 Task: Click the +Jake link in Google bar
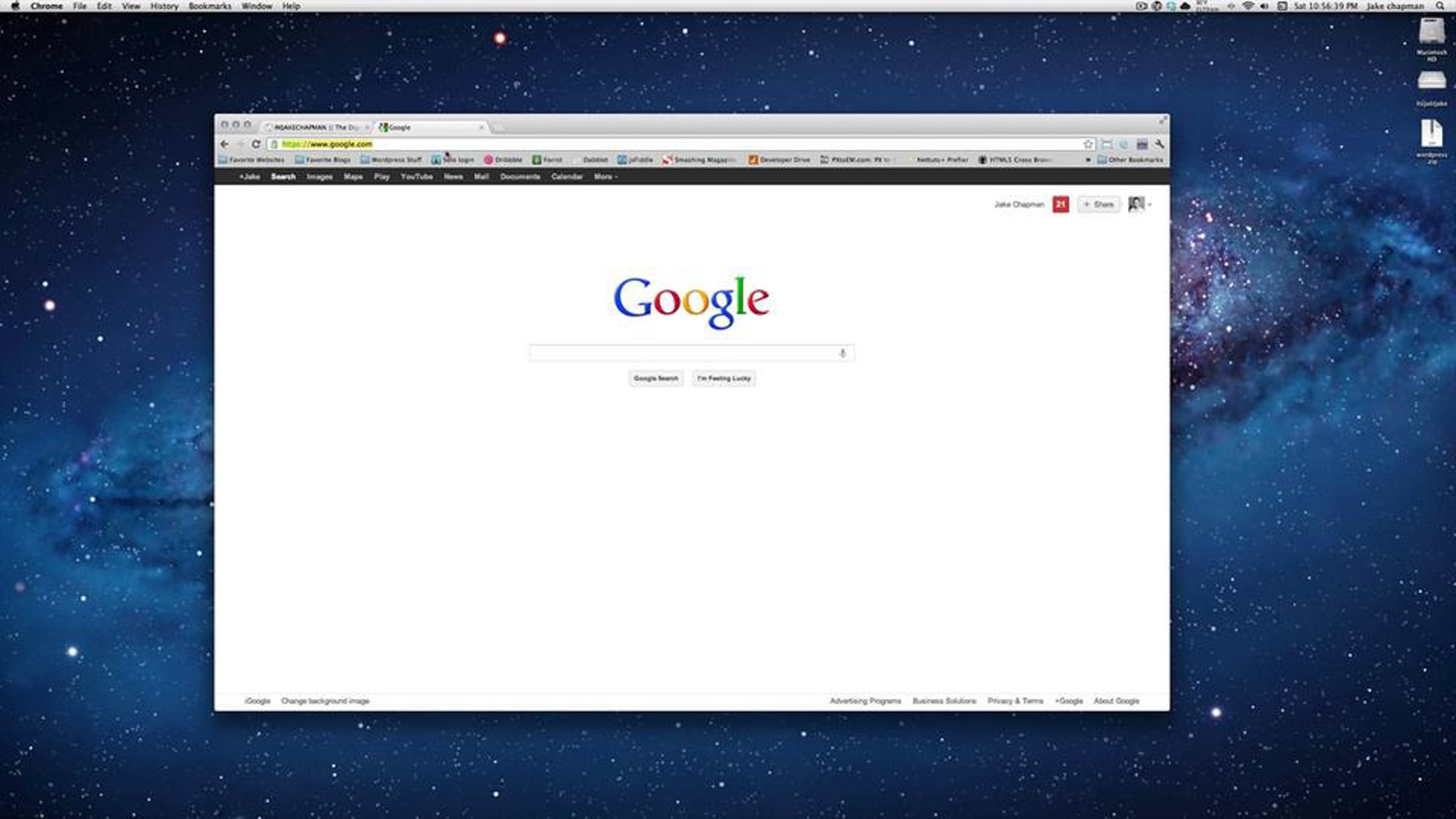249,177
